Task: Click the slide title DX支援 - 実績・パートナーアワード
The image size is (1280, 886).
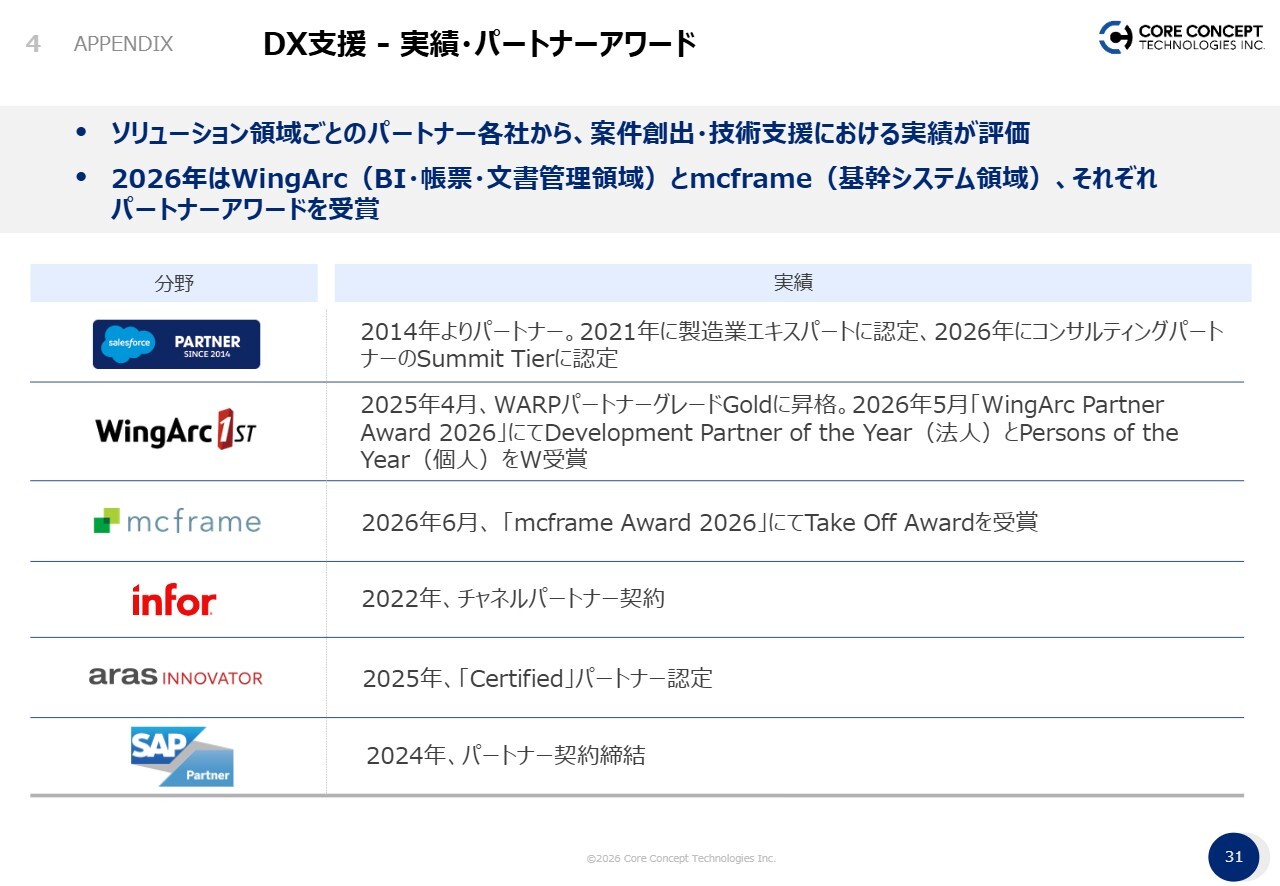Action: [479, 44]
